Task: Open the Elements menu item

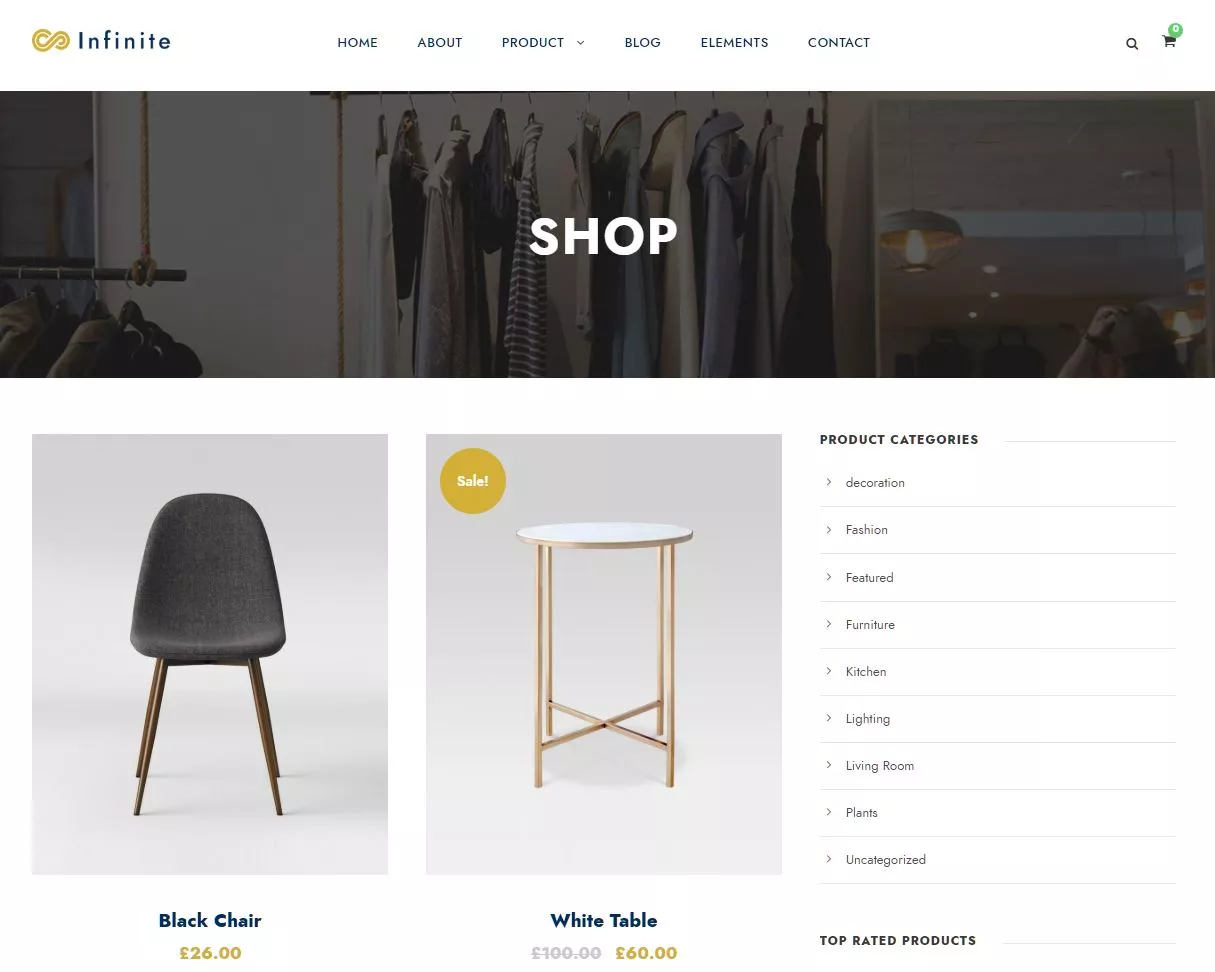Action: point(734,43)
